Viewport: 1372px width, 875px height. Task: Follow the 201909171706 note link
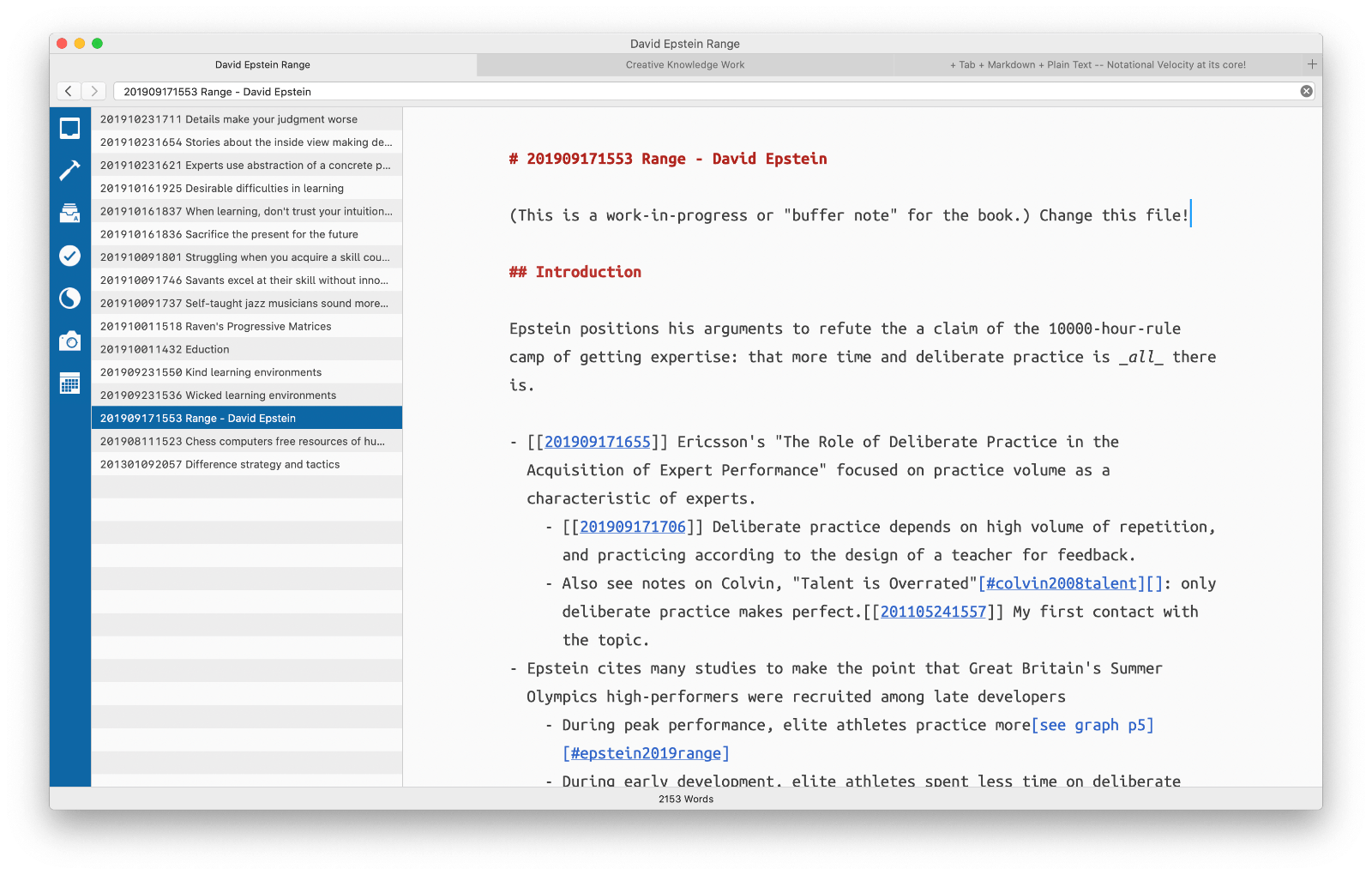633,527
